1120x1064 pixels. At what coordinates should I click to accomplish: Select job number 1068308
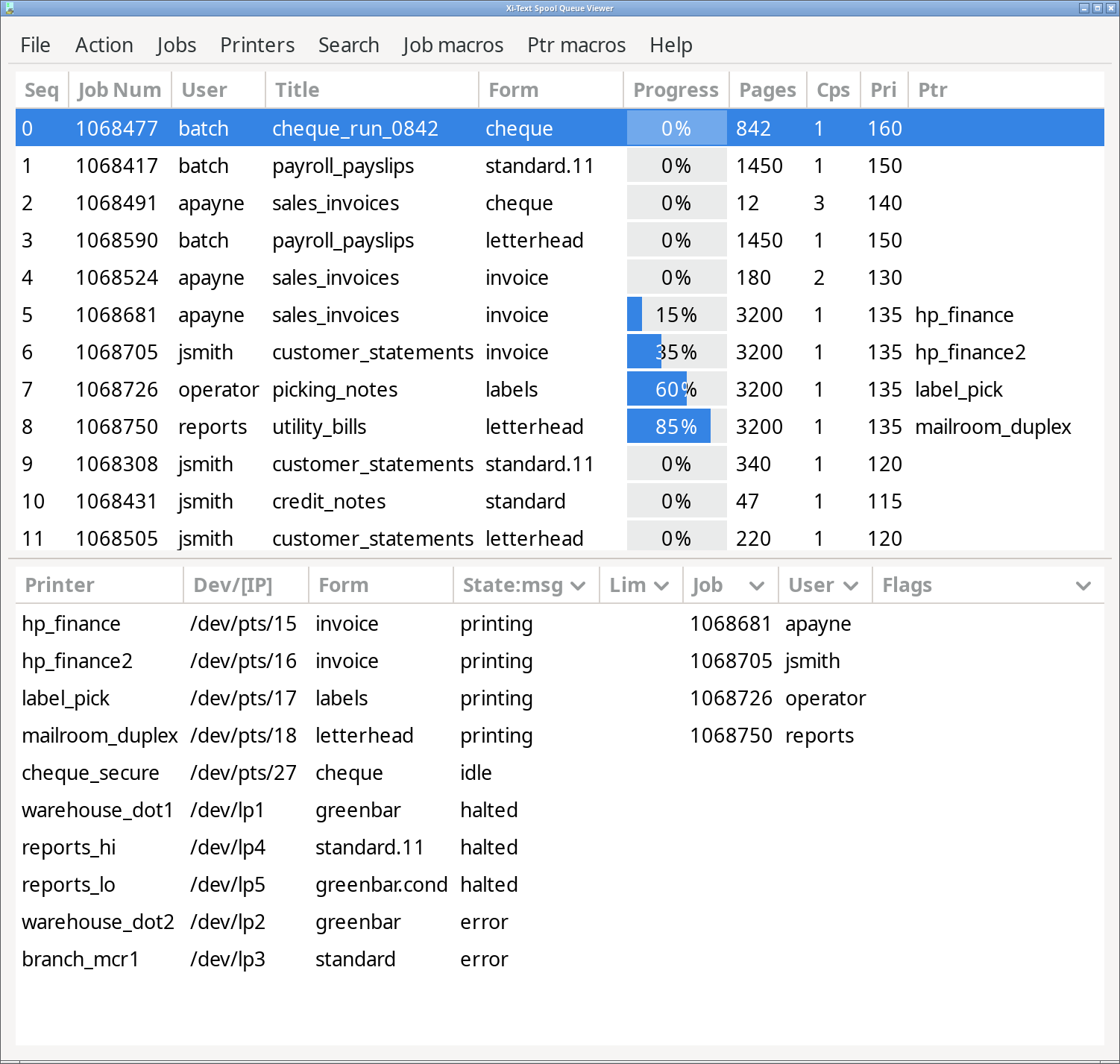click(117, 464)
